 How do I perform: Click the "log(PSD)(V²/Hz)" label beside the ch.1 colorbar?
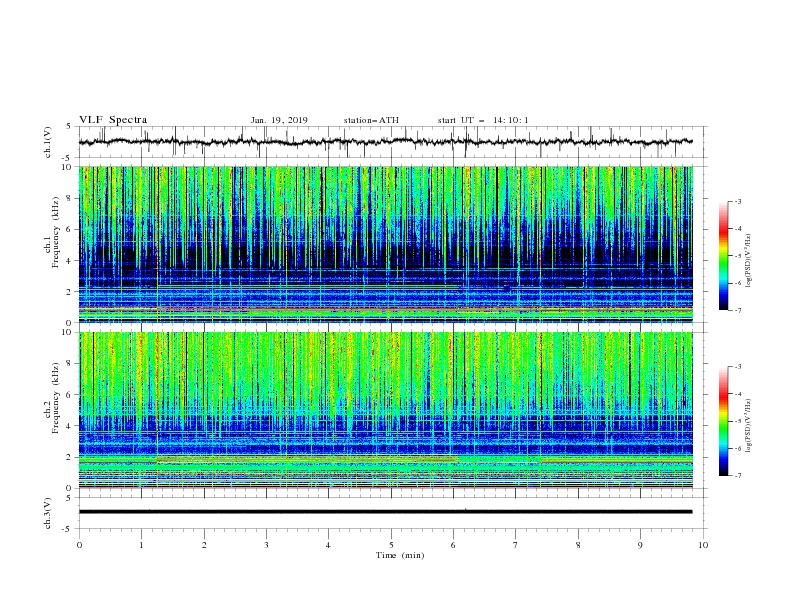748,261
